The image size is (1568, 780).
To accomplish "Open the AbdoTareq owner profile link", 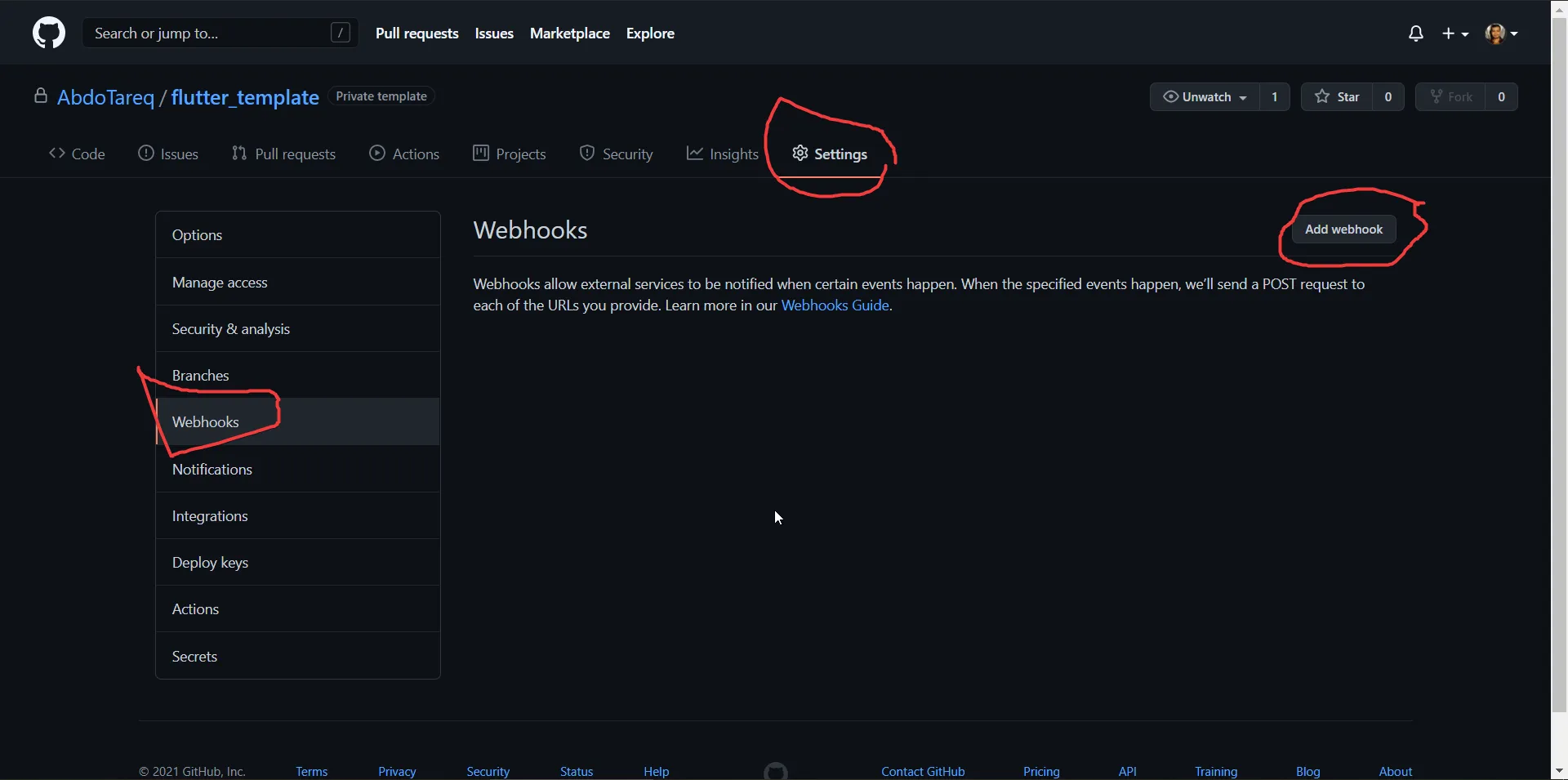I will tap(105, 97).
